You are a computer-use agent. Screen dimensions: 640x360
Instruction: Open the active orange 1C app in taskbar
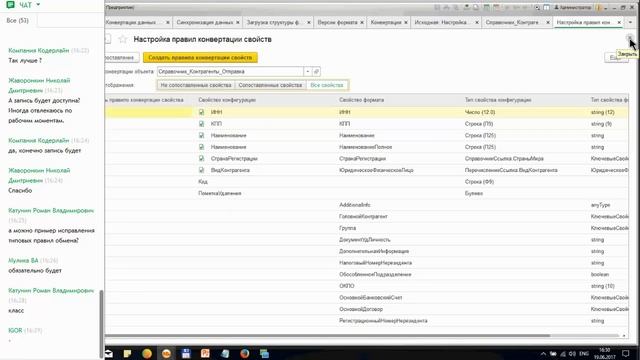coord(166,353)
